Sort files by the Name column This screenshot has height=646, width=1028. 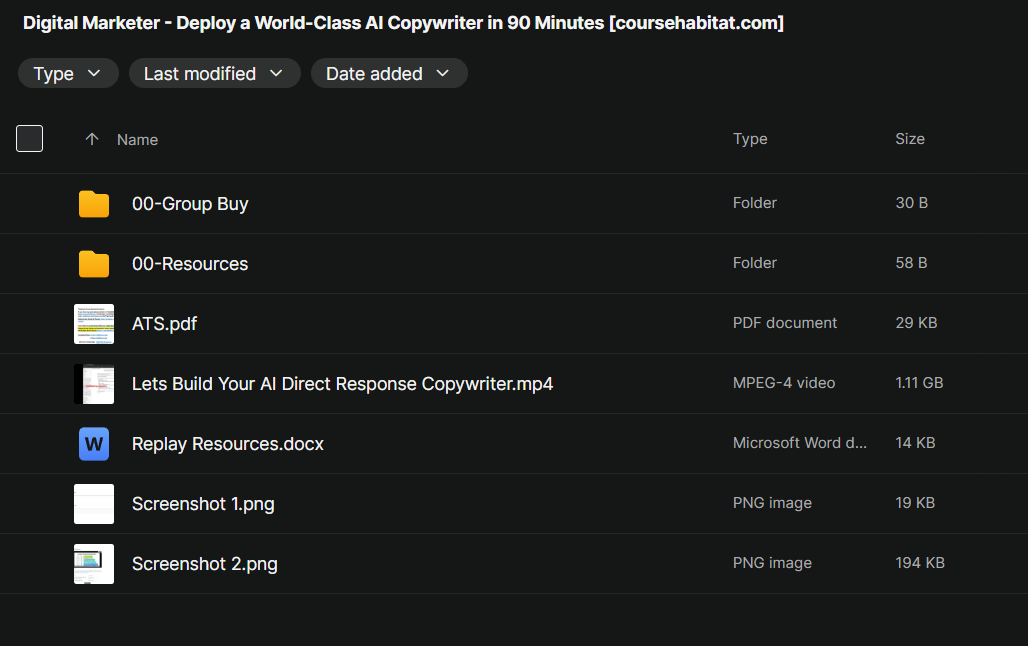click(137, 140)
